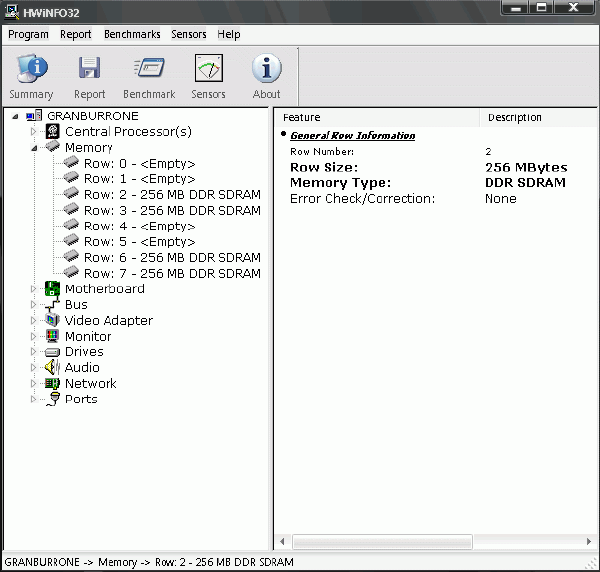Open the Sensors menu

189,34
